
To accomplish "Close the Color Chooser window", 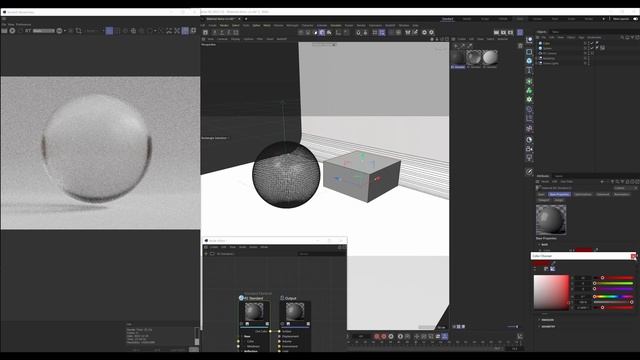I will [x=633, y=256].
